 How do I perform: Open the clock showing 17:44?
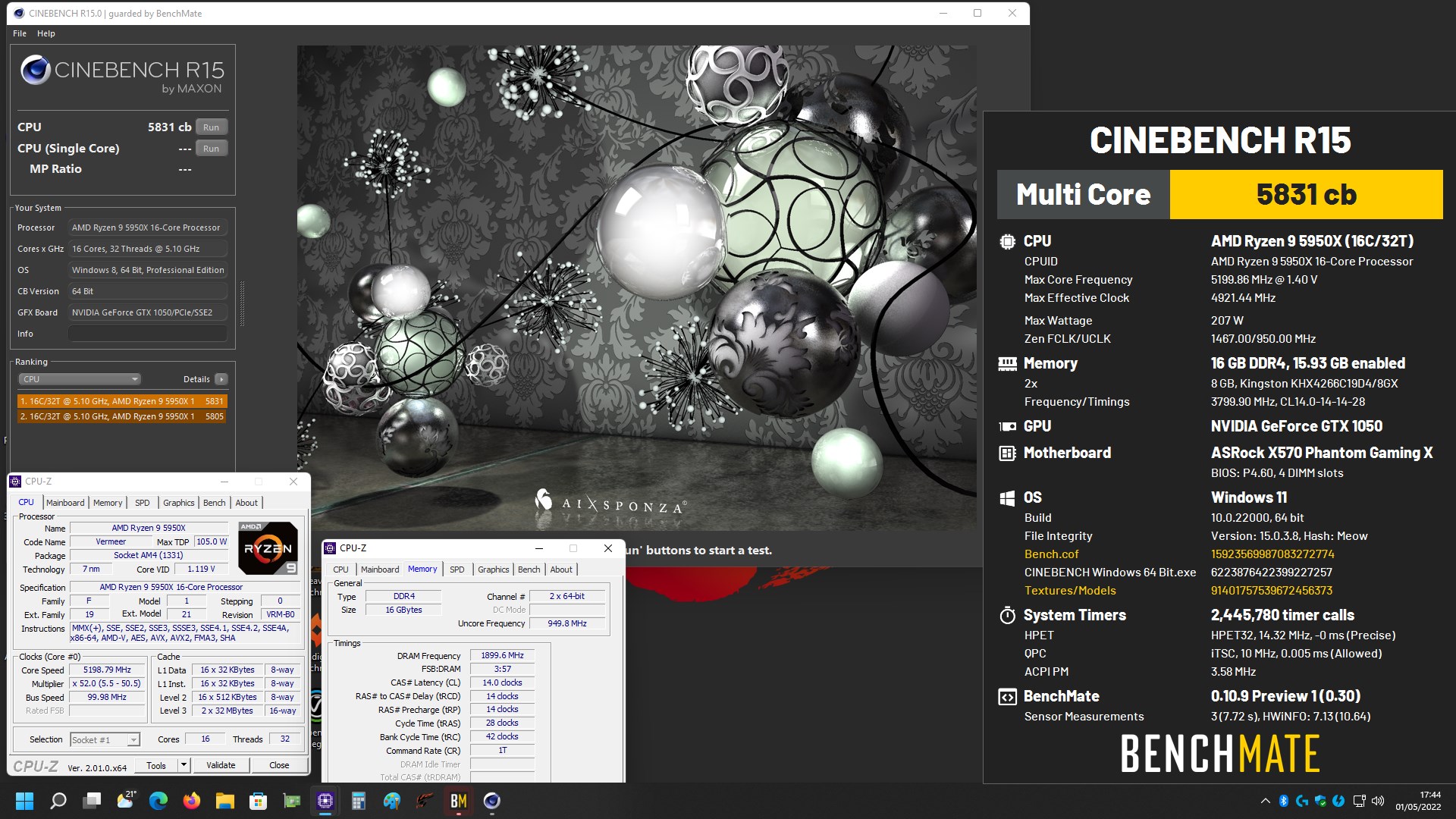point(1418,801)
